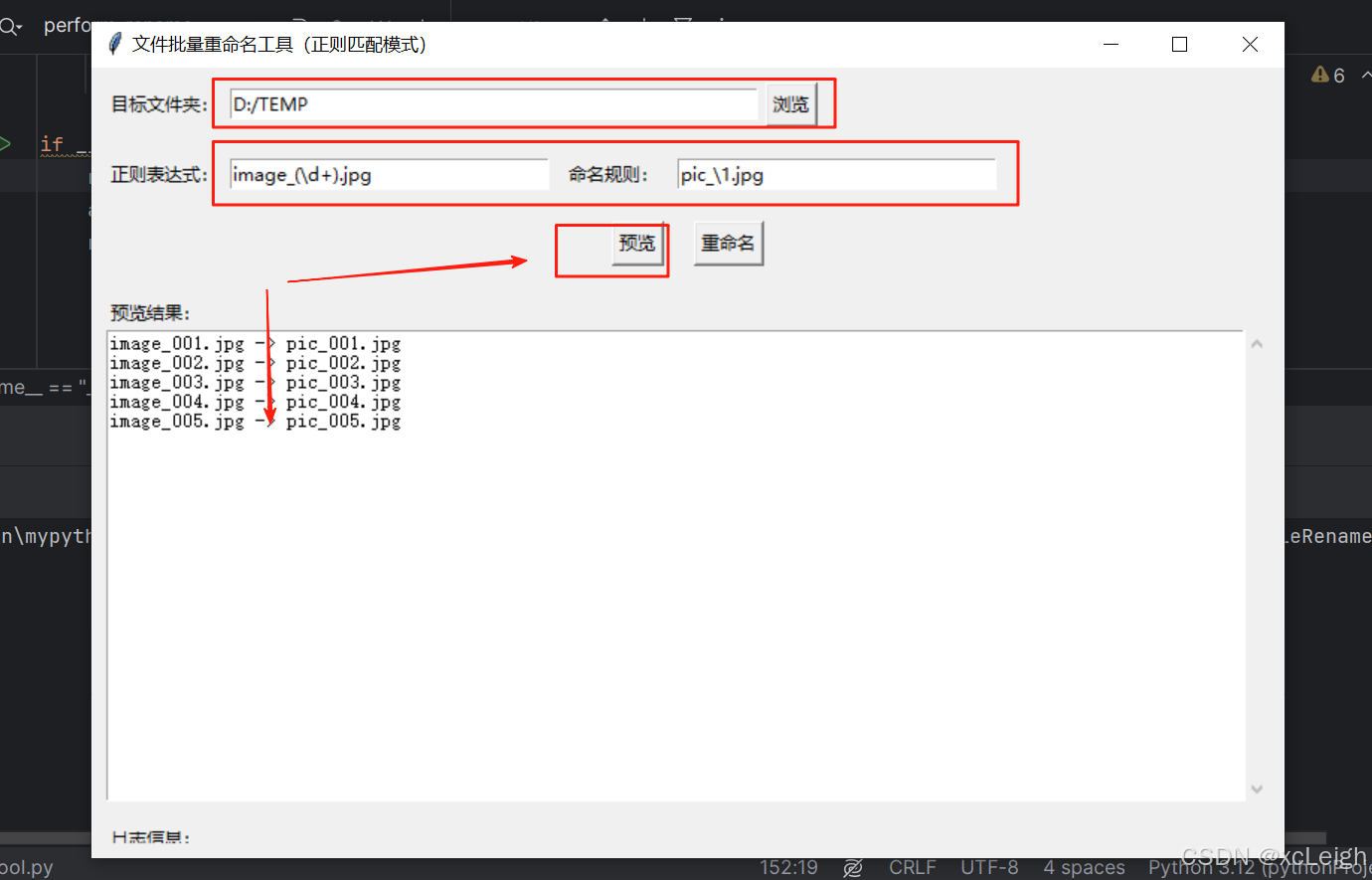This screenshot has height=880, width=1372.
Task: Click preview list scrollbar up arrow
Action: (x=1257, y=344)
